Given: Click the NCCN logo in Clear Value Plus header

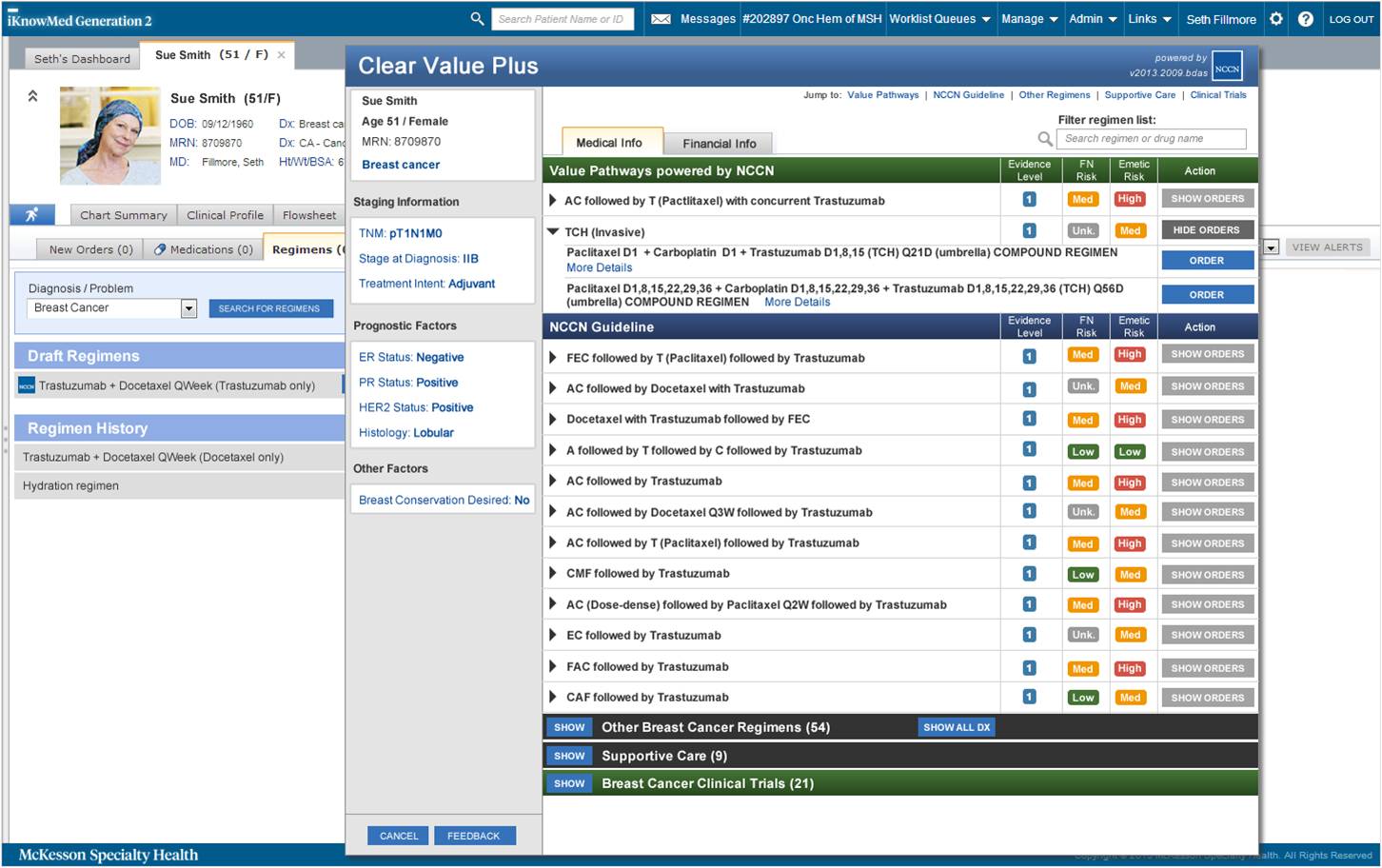Looking at the screenshot, I should 1227,68.
